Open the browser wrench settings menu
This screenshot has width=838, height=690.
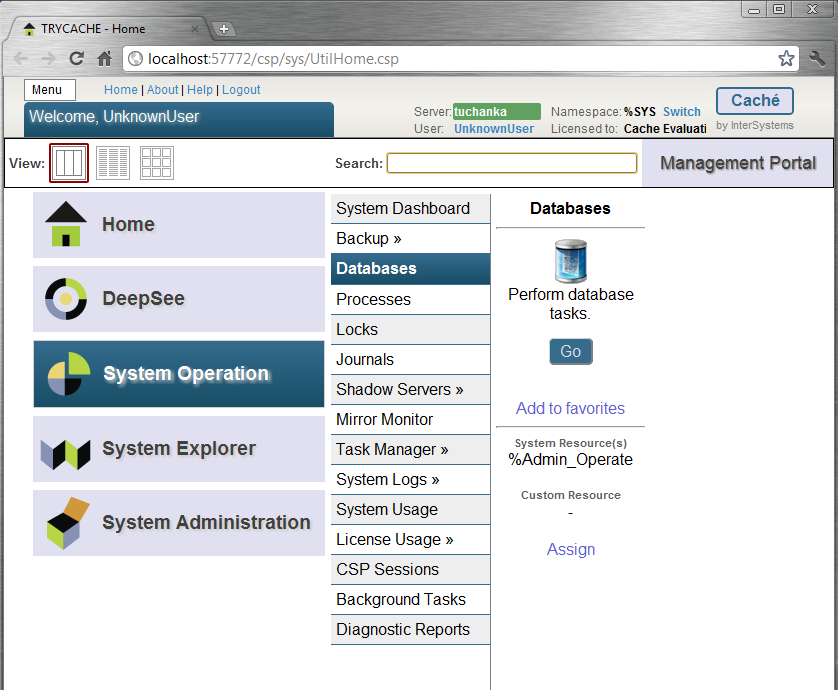click(817, 58)
